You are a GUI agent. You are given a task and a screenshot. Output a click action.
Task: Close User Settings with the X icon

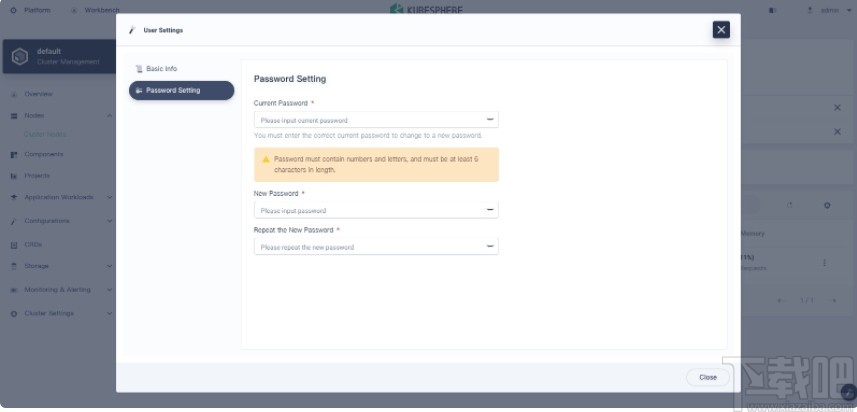pos(721,30)
